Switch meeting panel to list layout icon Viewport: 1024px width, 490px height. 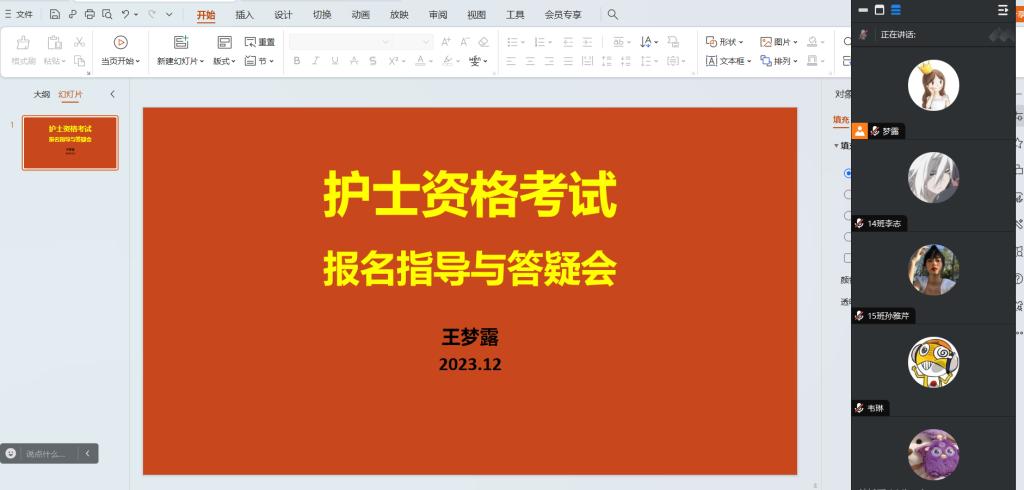coord(895,10)
